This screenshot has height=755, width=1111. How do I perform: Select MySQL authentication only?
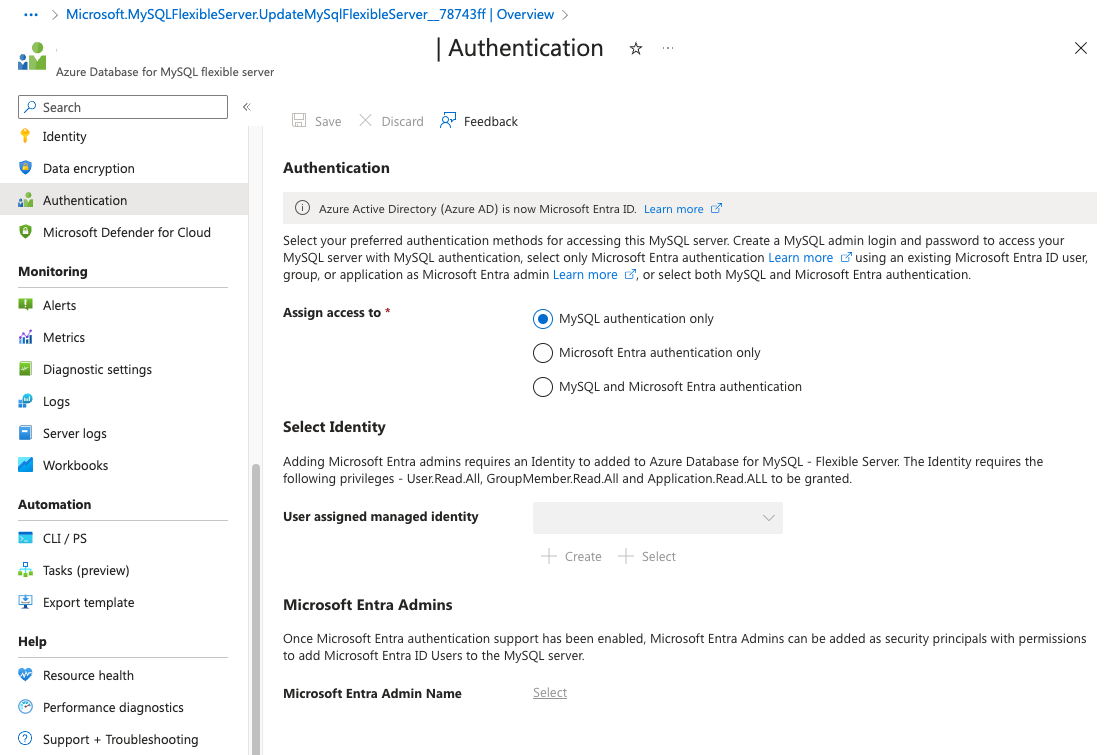pos(542,318)
